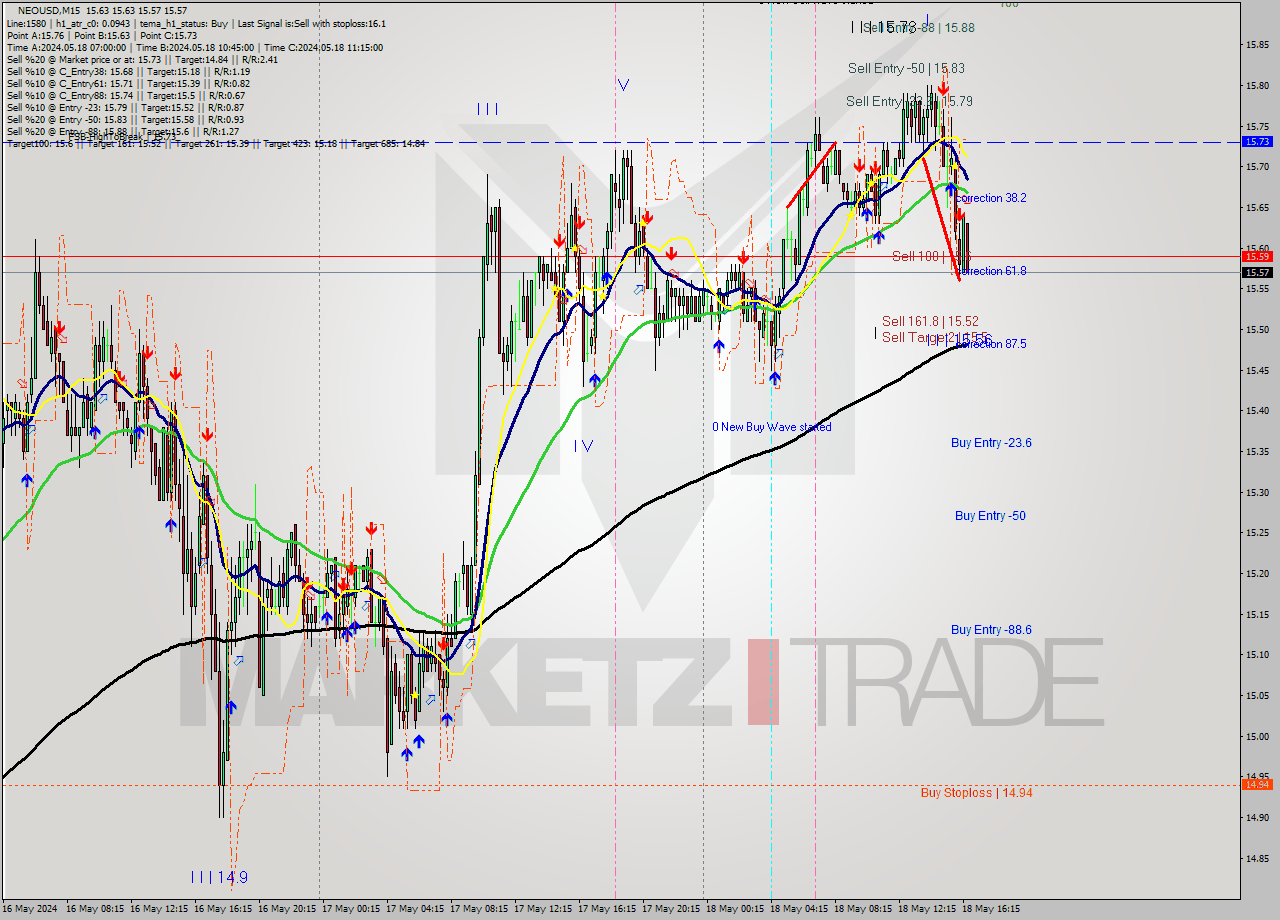
Task: Click the dark 15.57 current price tag
Action: 1256,272
